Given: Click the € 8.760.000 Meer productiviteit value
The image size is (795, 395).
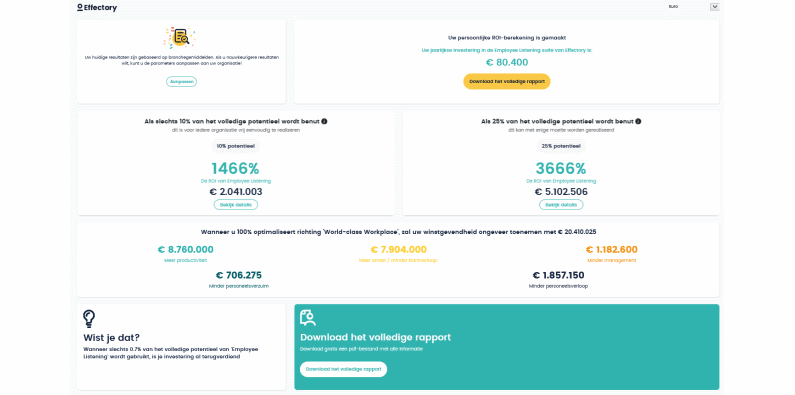Looking at the screenshot, I should [186, 249].
